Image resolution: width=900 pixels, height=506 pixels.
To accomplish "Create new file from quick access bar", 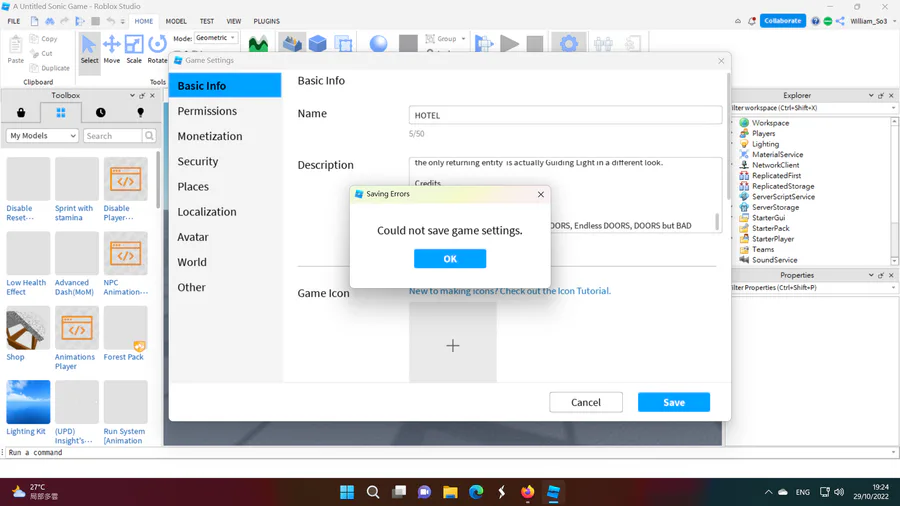I will (x=34, y=21).
